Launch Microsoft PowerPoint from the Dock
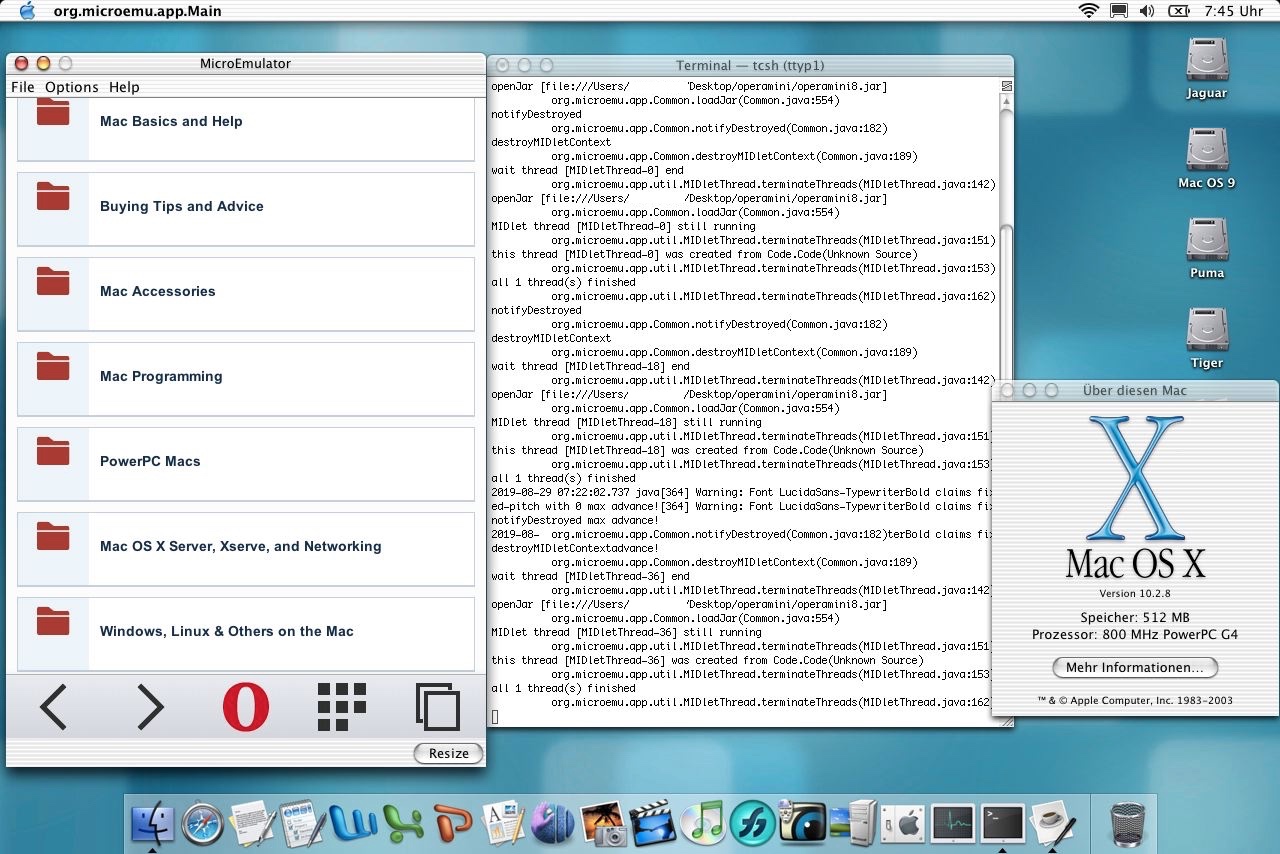Screen dimensions: 1280x854 pyautogui.click(x=453, y=823)
